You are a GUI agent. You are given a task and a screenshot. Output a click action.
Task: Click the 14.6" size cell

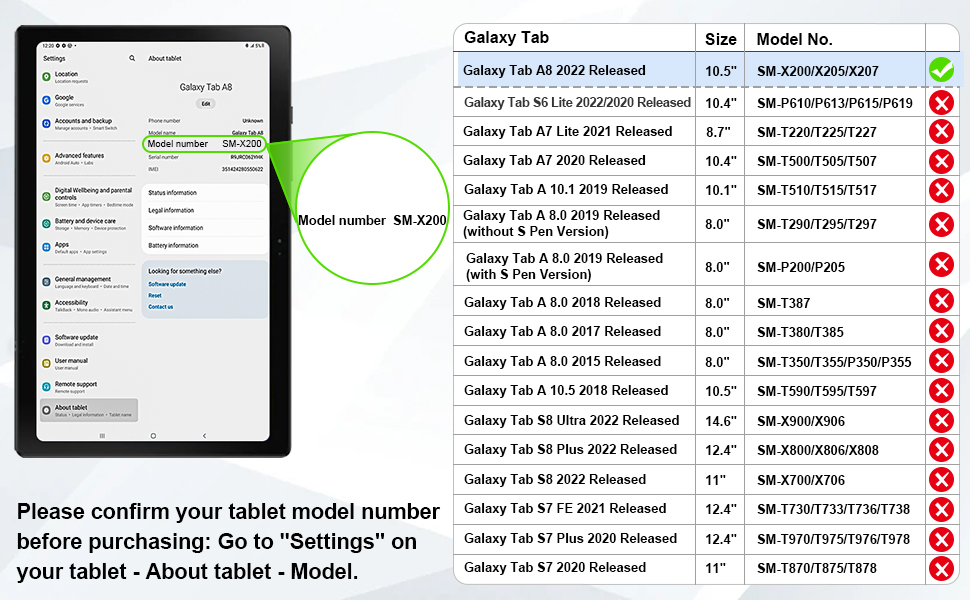[x=721, y=421]
